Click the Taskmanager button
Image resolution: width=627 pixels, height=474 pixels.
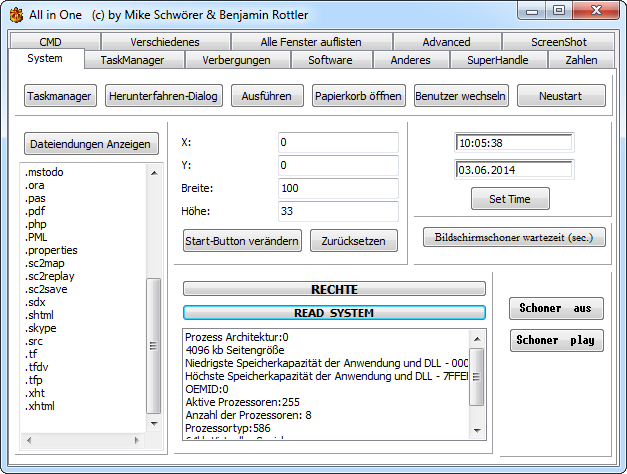point(59,96)
